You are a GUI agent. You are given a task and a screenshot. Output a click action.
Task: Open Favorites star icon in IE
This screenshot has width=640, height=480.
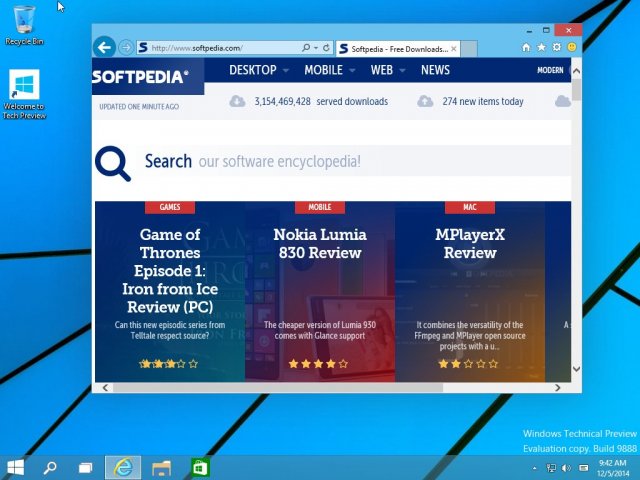click(x=541, y=47)
